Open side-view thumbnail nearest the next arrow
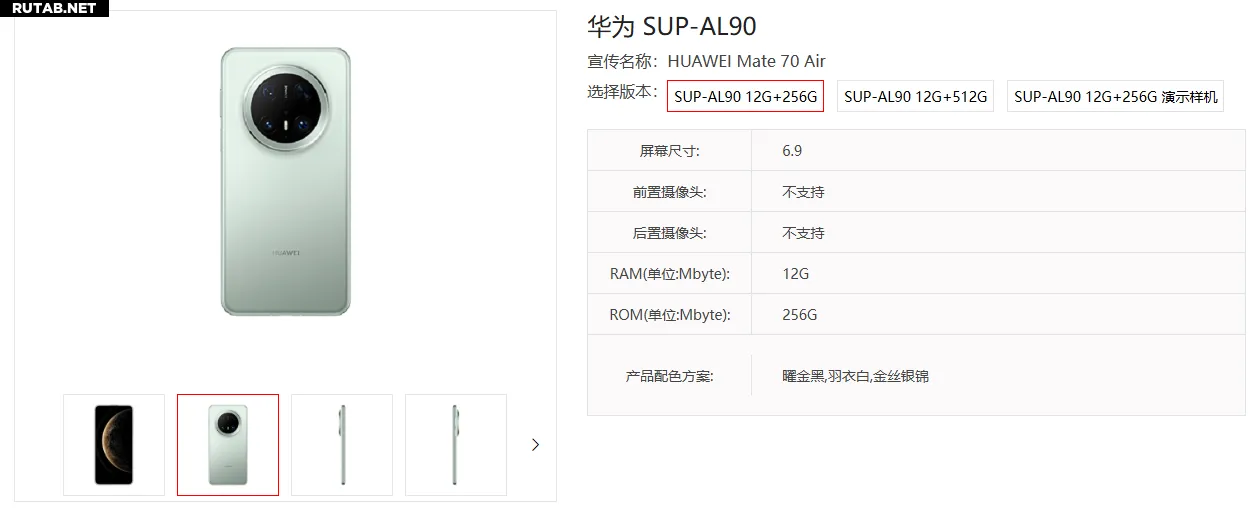 456,445
